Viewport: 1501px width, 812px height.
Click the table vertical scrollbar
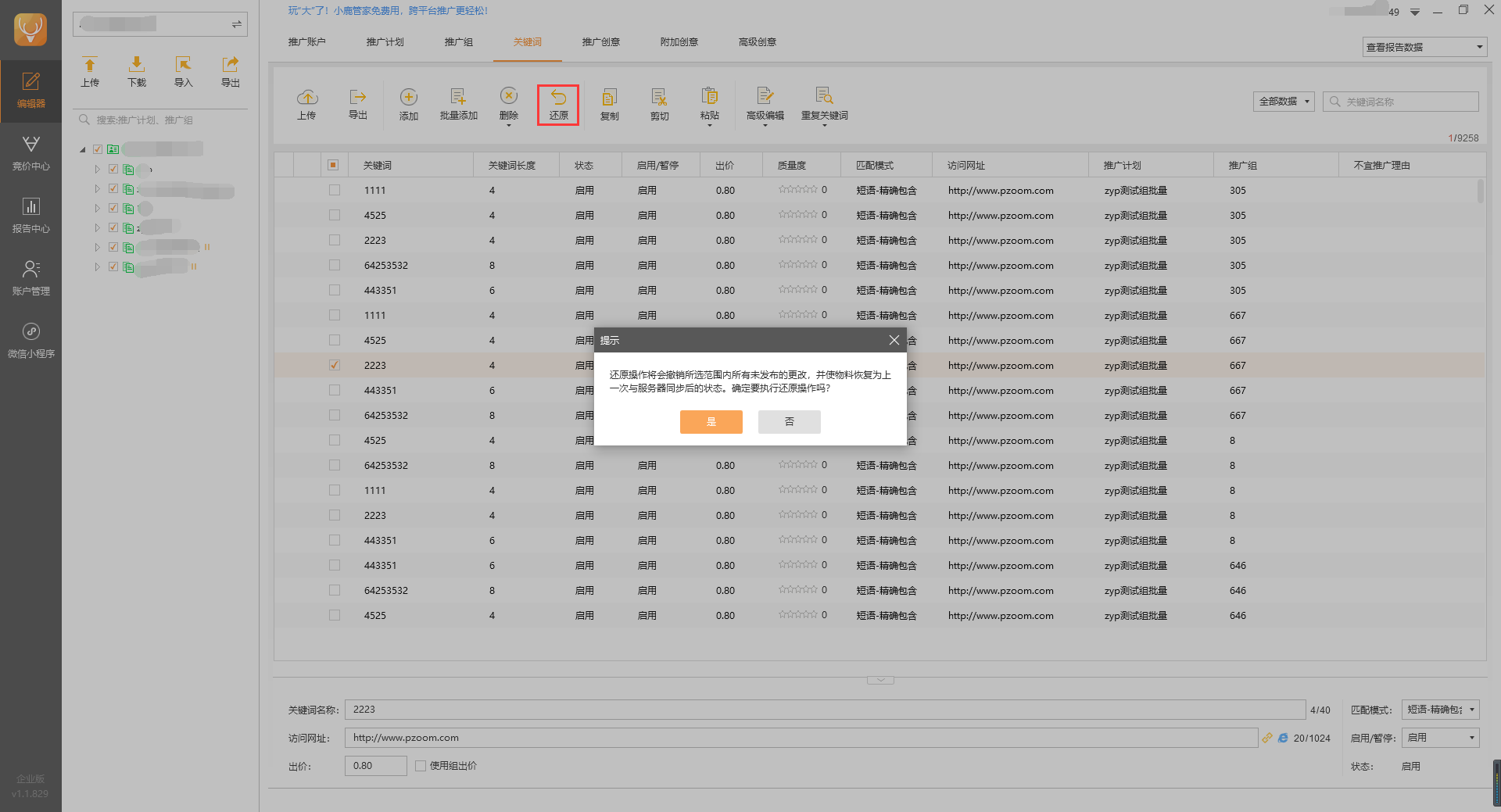coord(1480,191)
